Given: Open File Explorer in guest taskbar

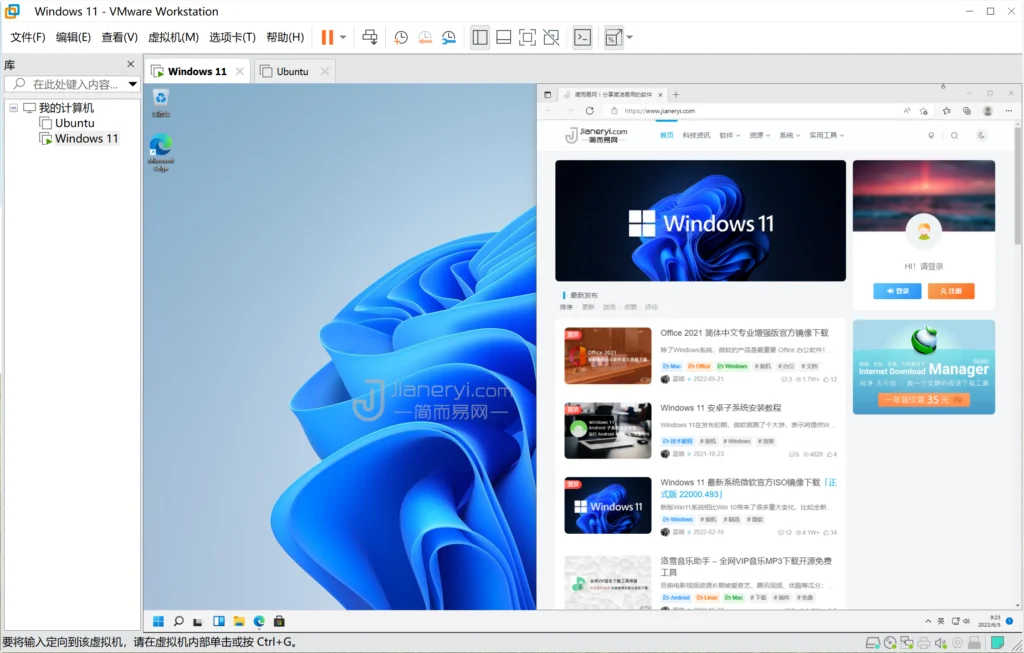Looking at the screenshot, I should [x=239, y=621].
